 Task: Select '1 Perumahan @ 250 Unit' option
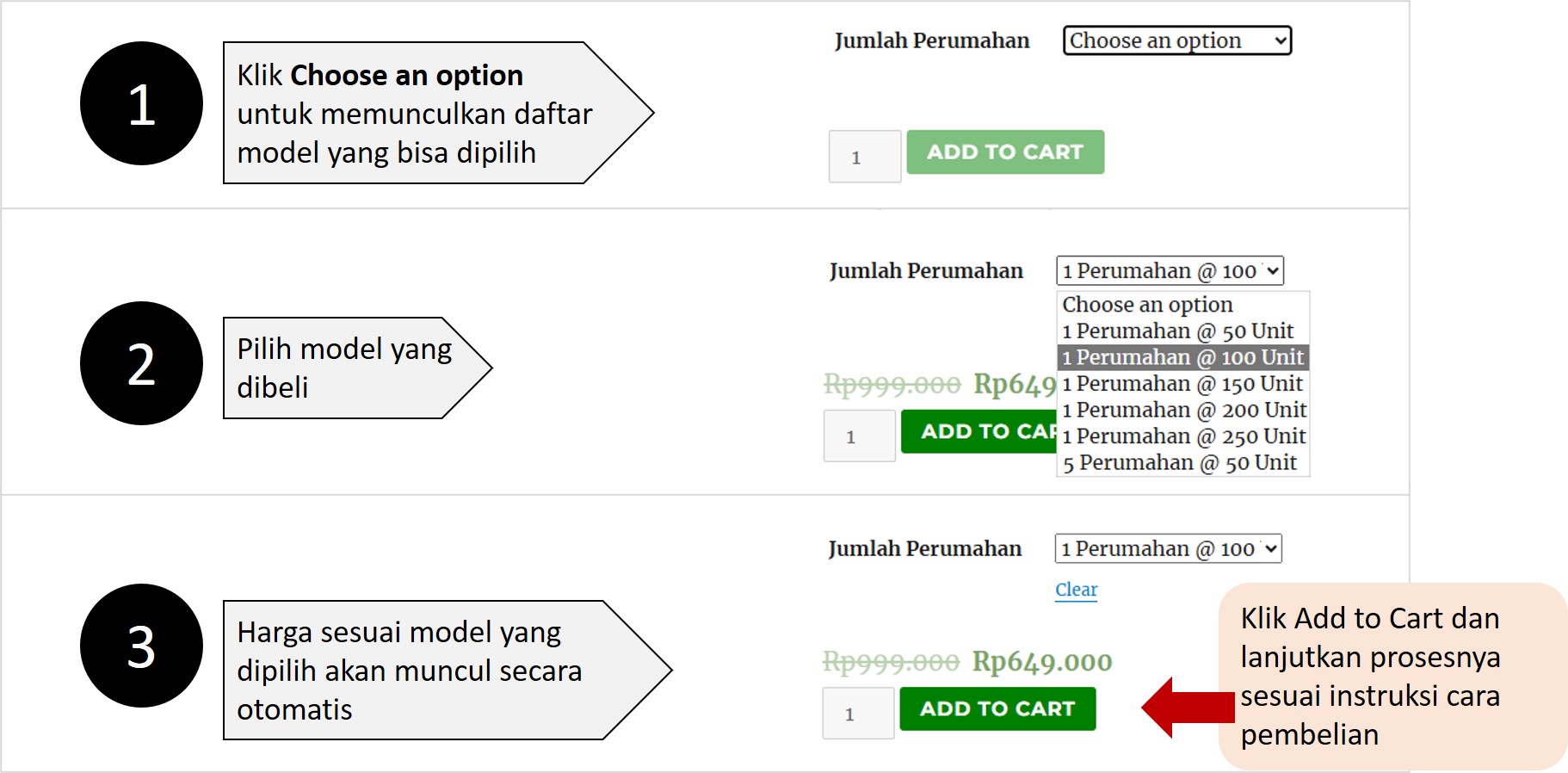pyautogui.click(x=1183, y=436)
